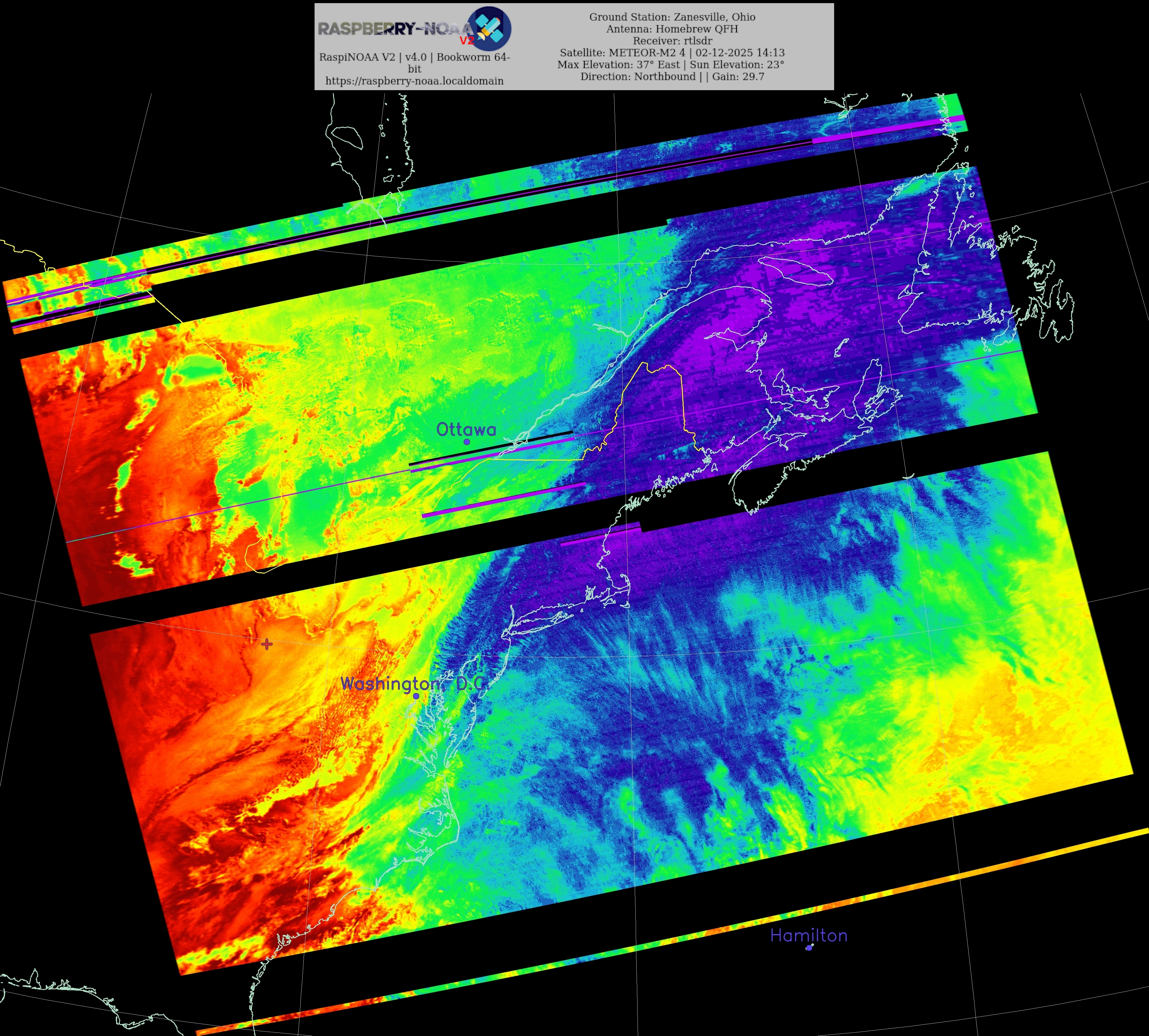
Task: Click the Ottawa city marker dot
Action: (467, 442)
